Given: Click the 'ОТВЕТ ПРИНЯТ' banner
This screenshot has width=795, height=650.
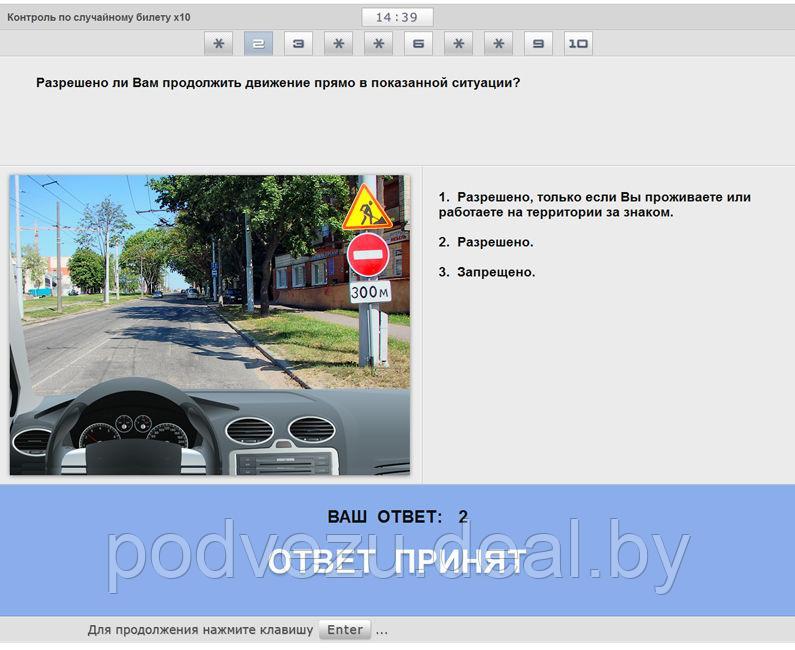Looking at the screenshot, I should click(x=397, y=561).
